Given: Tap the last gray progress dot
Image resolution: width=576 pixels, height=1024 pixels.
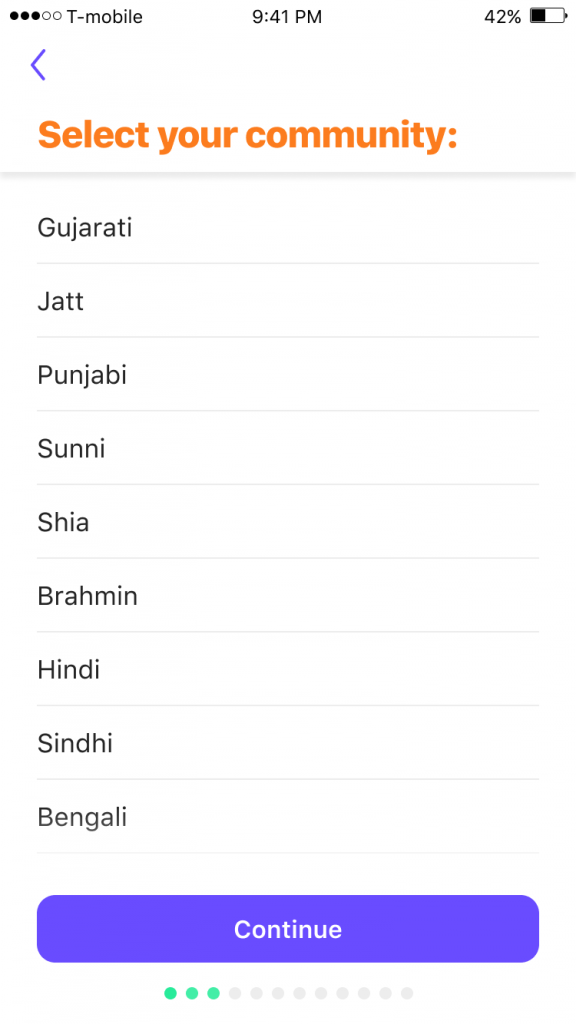Looking at the screenshot, I should point(407,993).
